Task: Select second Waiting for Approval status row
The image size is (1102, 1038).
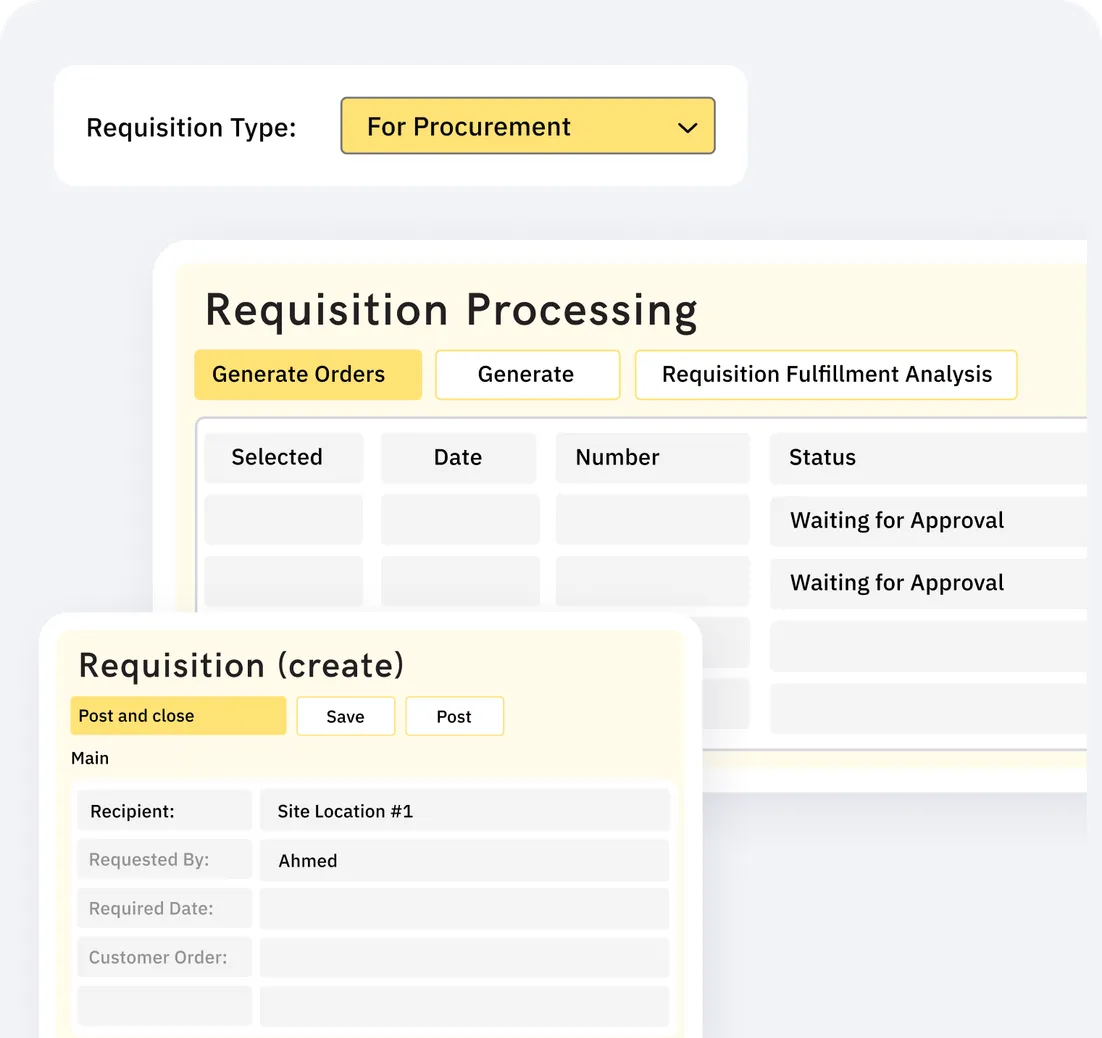Action: [928, 583]
